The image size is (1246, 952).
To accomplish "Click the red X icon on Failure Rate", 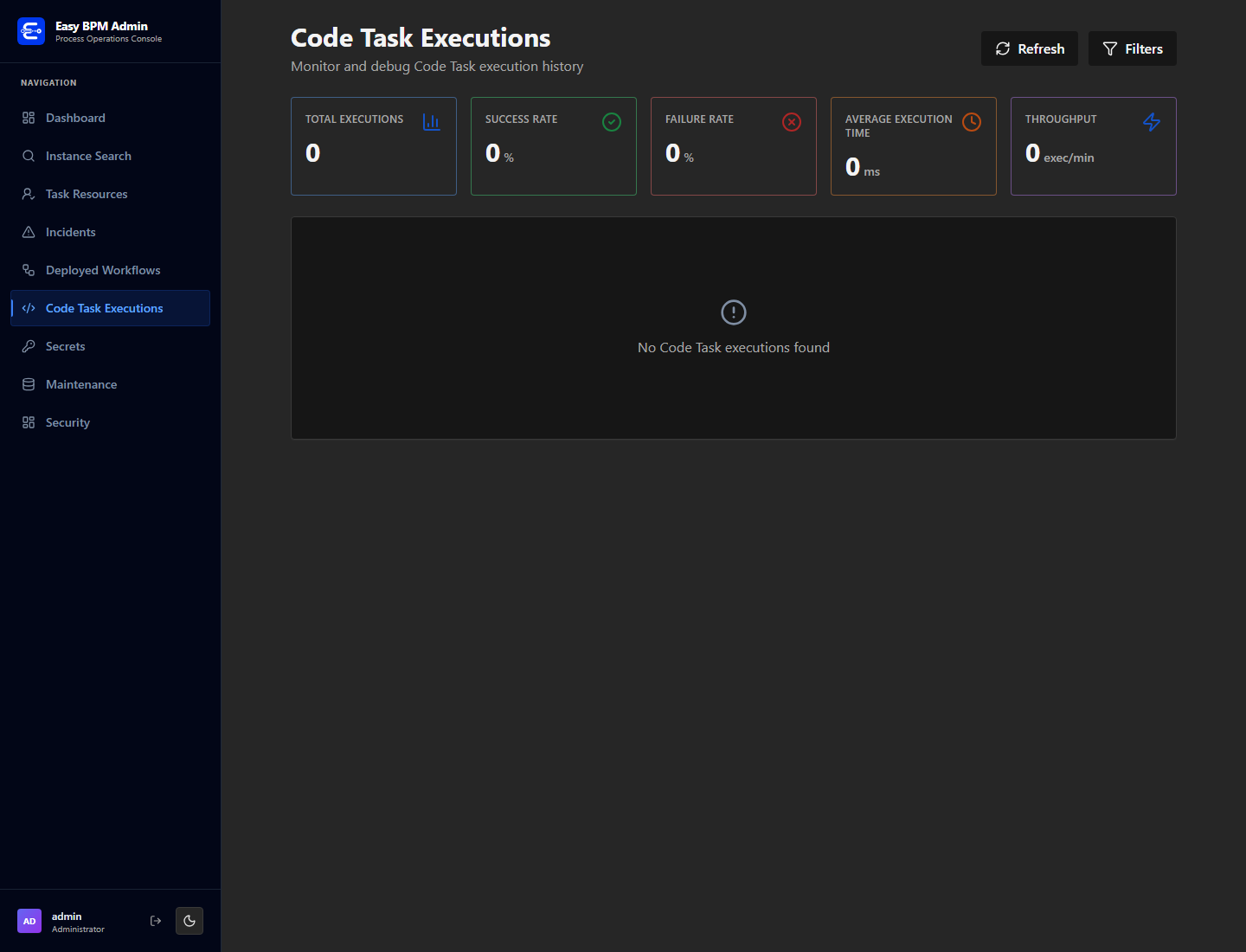I will pos(792,122).
